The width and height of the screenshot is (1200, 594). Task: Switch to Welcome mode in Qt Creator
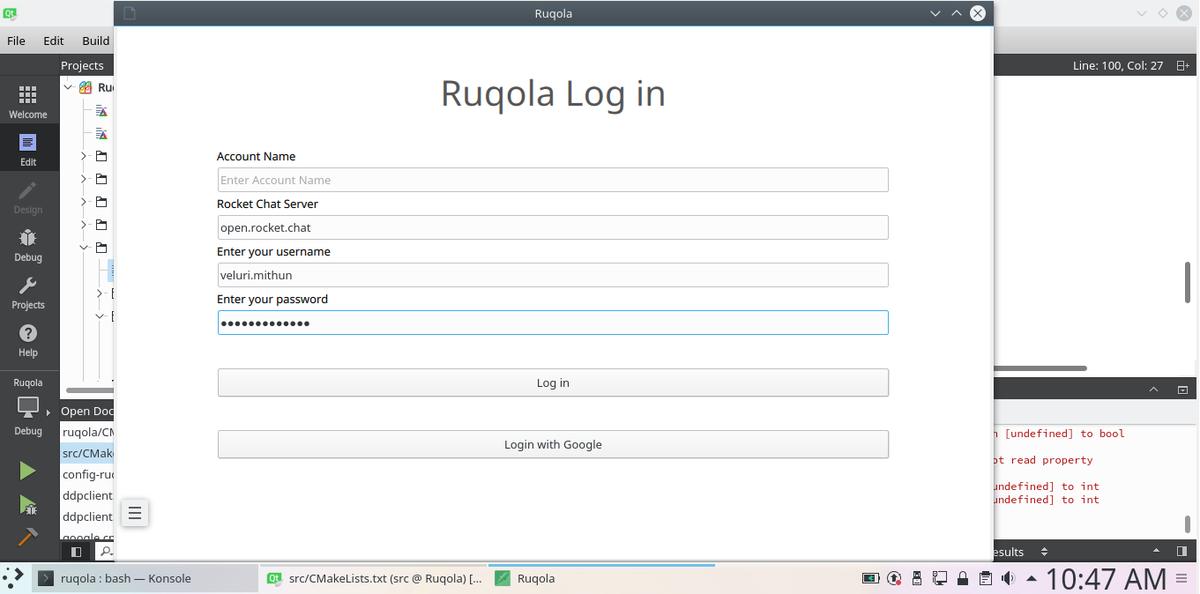[x=28, y=101]
